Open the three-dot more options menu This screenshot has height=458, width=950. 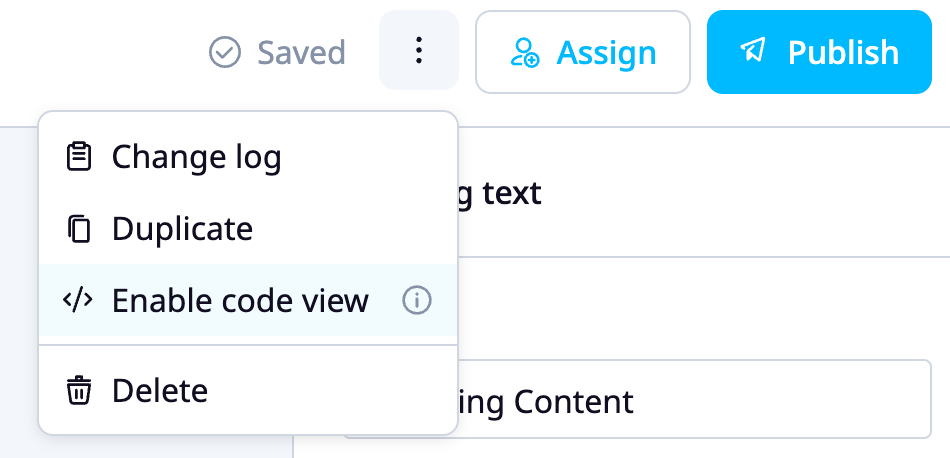coord(419,50)
